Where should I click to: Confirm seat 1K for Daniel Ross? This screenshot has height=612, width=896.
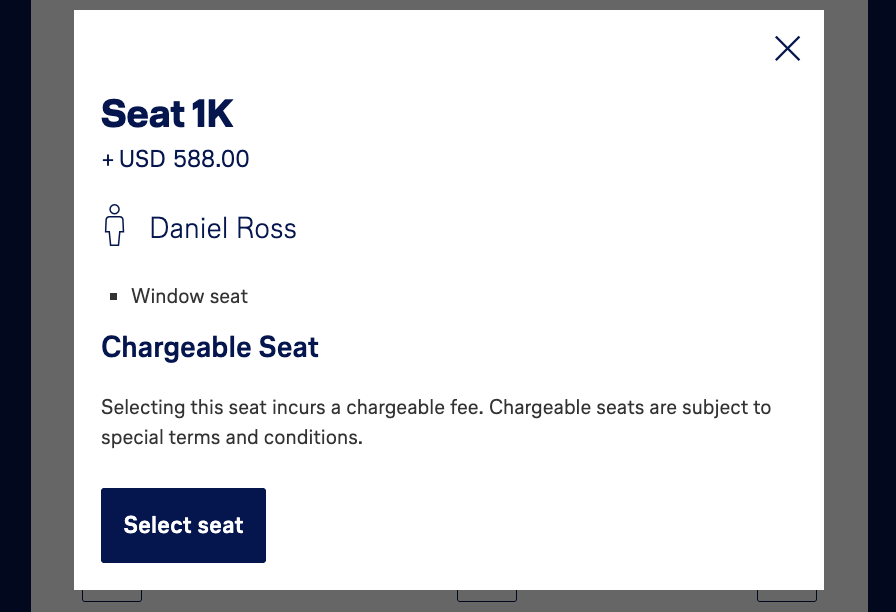click(x=183, y=525)
